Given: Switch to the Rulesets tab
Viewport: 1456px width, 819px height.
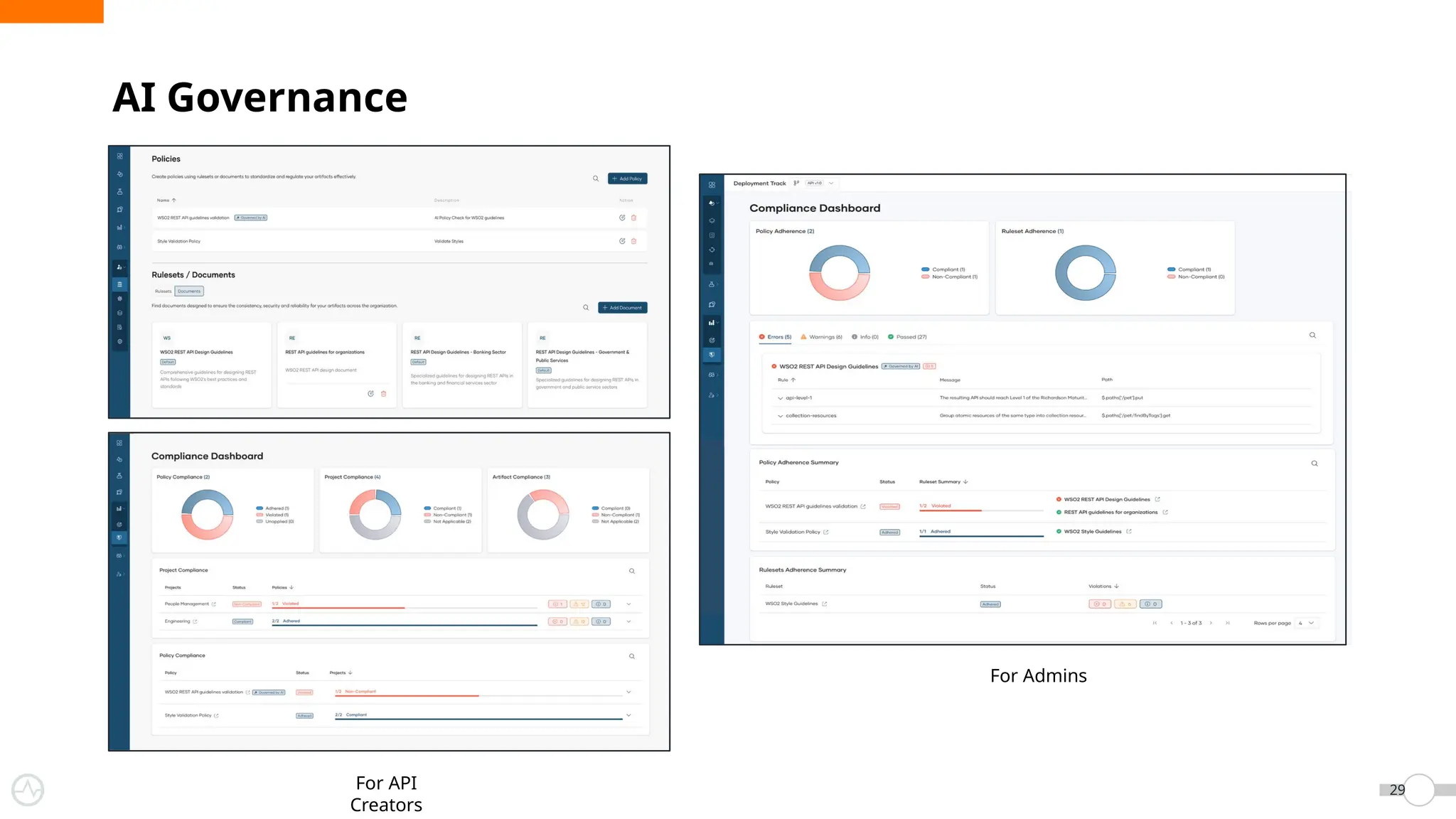Looking at the screenshot, I should coord(164,291).
